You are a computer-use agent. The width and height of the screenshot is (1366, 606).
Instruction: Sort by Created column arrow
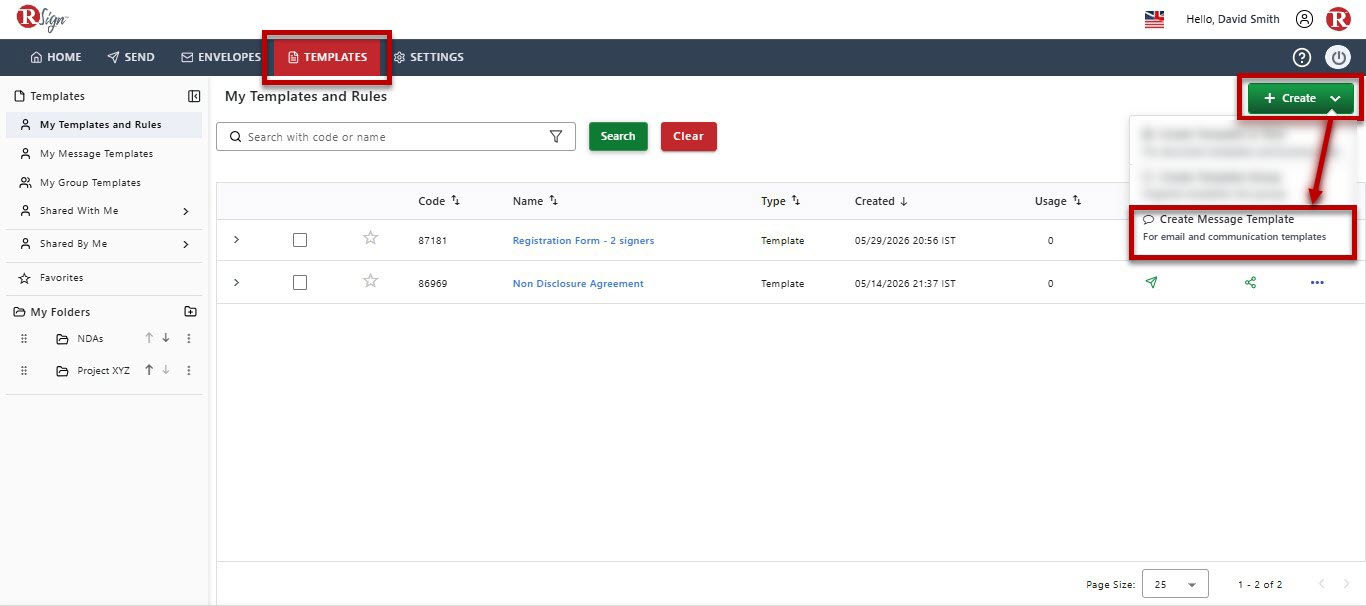coord(904,201)
